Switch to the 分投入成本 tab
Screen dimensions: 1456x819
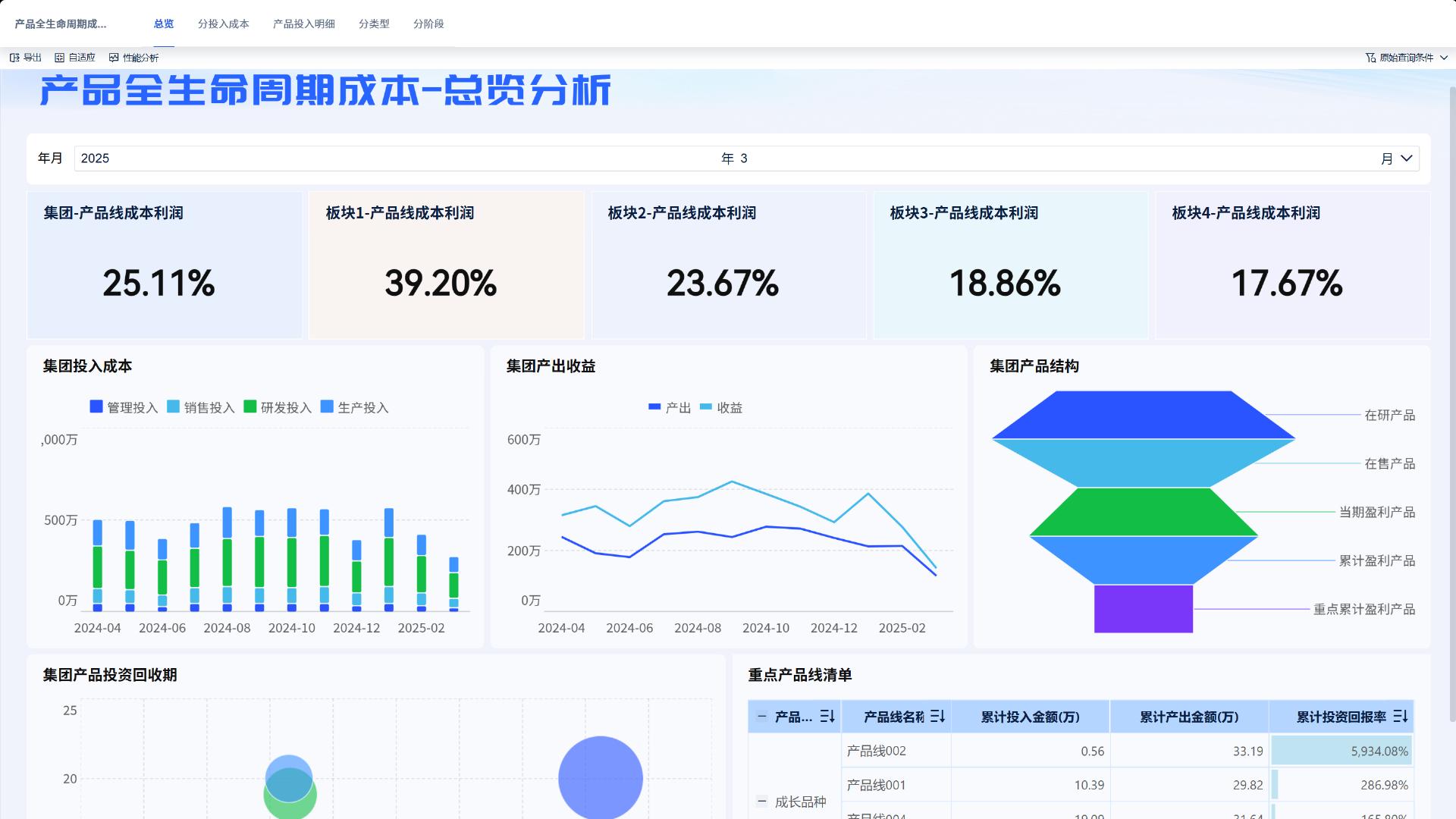pos(224,24)
